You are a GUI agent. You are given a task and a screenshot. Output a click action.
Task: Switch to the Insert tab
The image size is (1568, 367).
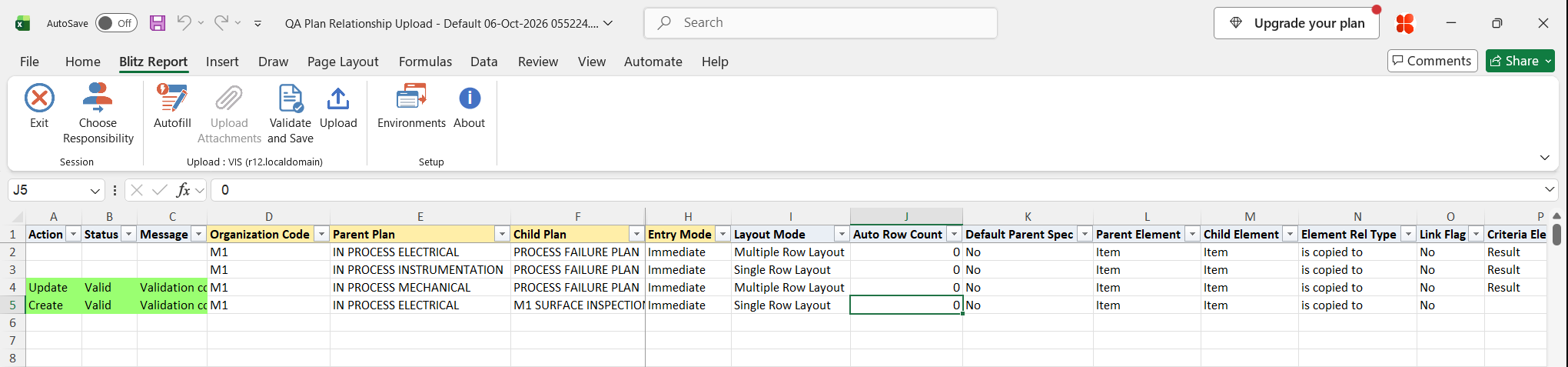[x=222, y=62]
